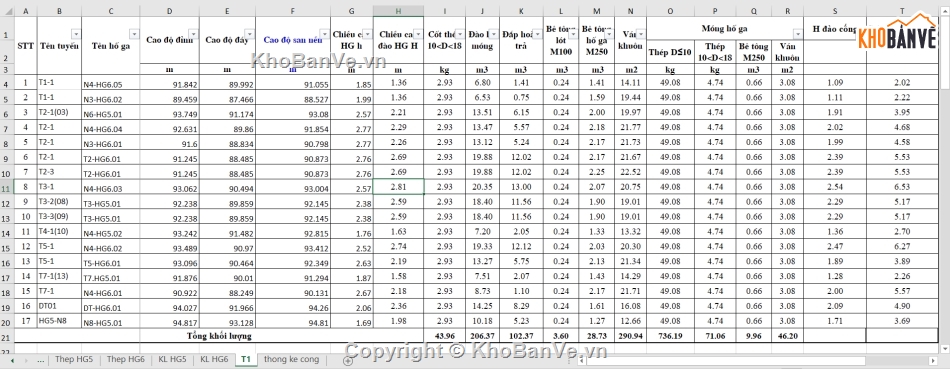
Task: Select row 11 header
Action: coord(7,187)
